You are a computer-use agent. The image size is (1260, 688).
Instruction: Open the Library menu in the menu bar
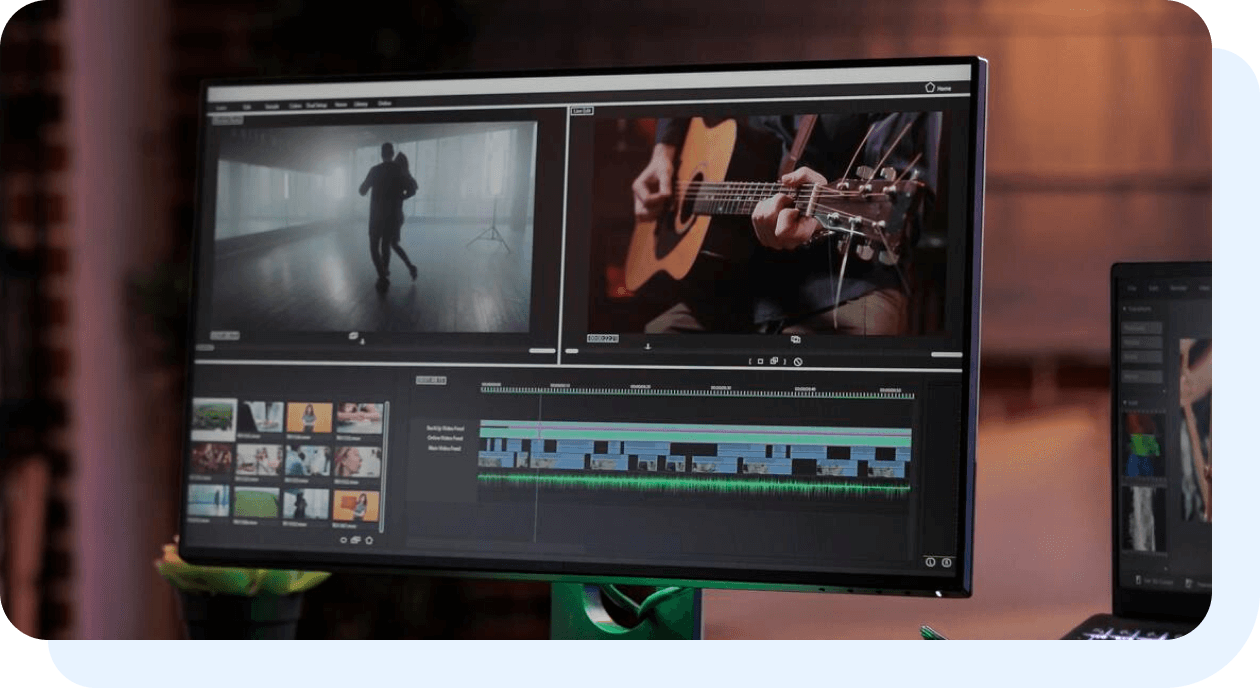pos(360,104)
